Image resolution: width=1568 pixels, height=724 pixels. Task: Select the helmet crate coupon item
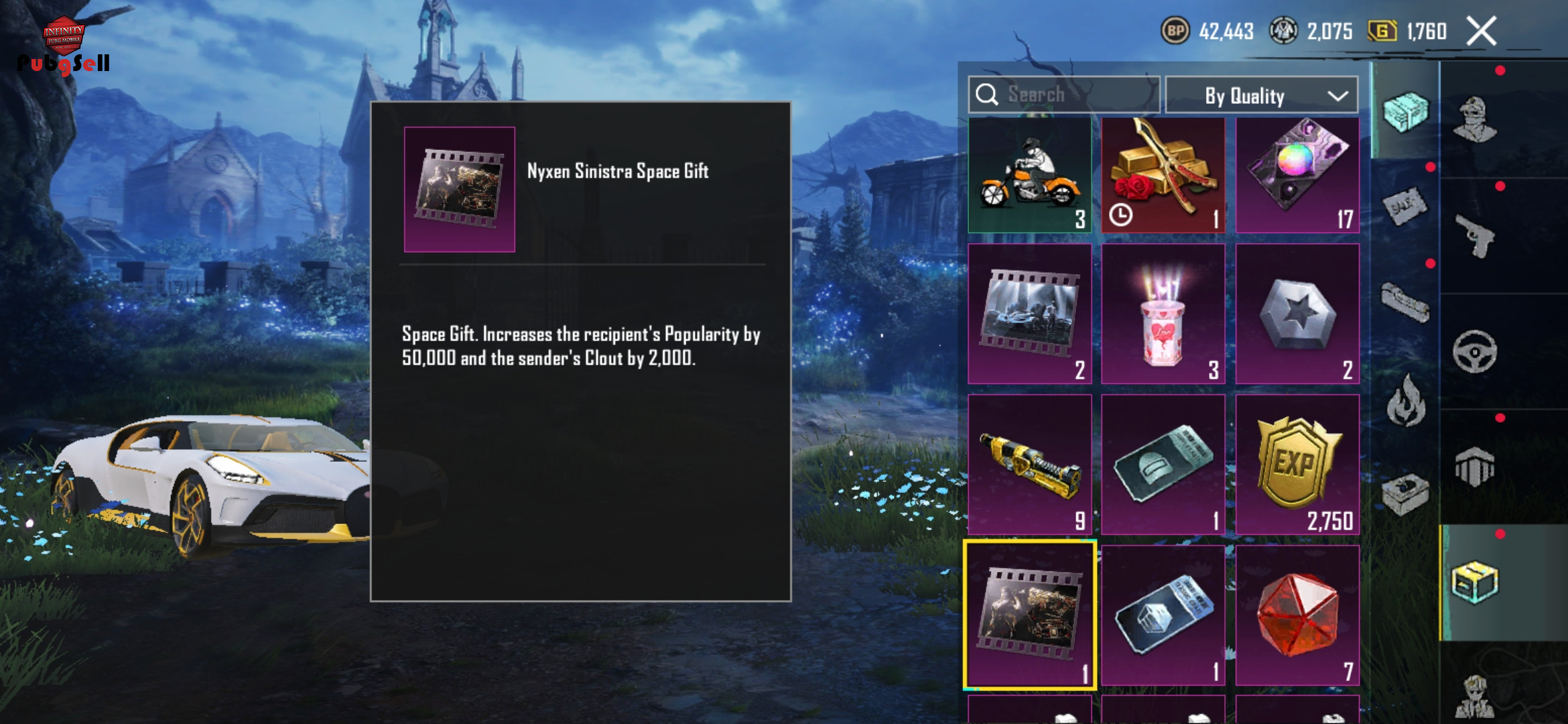tap(1163, 464)
